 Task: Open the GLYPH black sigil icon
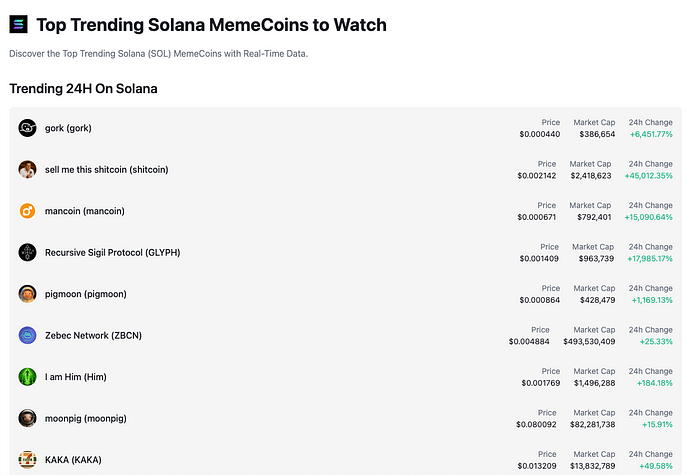click(x=27, y=252)
